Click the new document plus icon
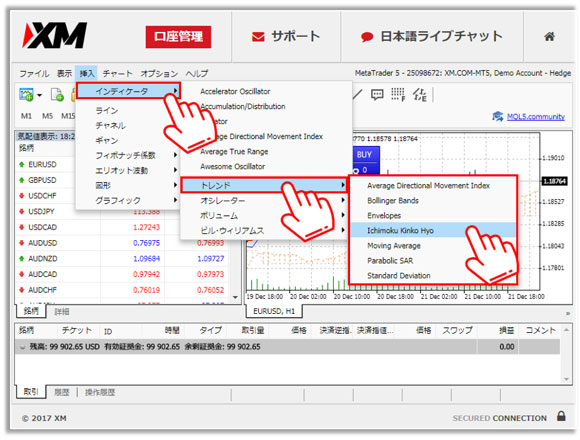Image resolution: width=580 pixels, height=440 pixels. point(57,95)
